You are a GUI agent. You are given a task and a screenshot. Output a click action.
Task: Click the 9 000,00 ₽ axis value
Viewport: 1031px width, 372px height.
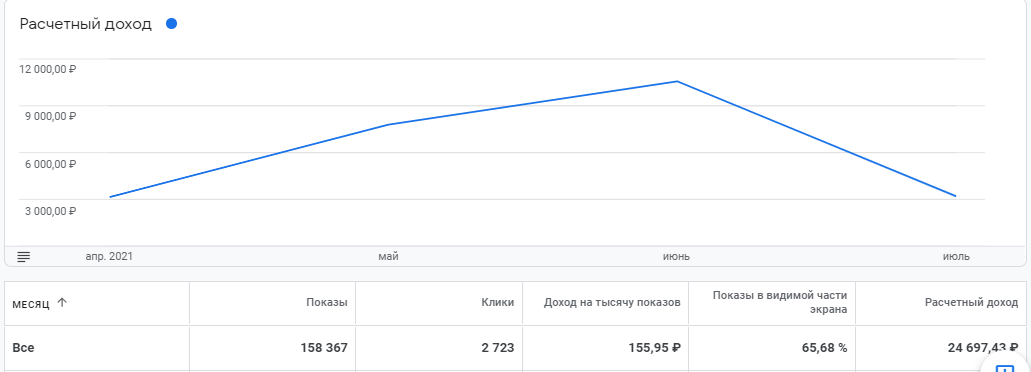coord(52,117)
